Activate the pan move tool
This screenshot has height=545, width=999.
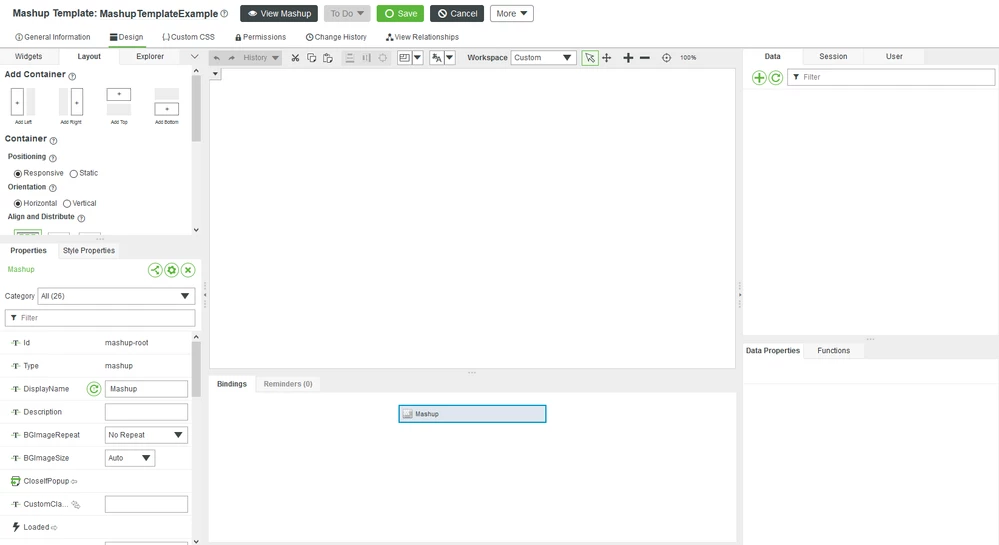tap(607, 58)
